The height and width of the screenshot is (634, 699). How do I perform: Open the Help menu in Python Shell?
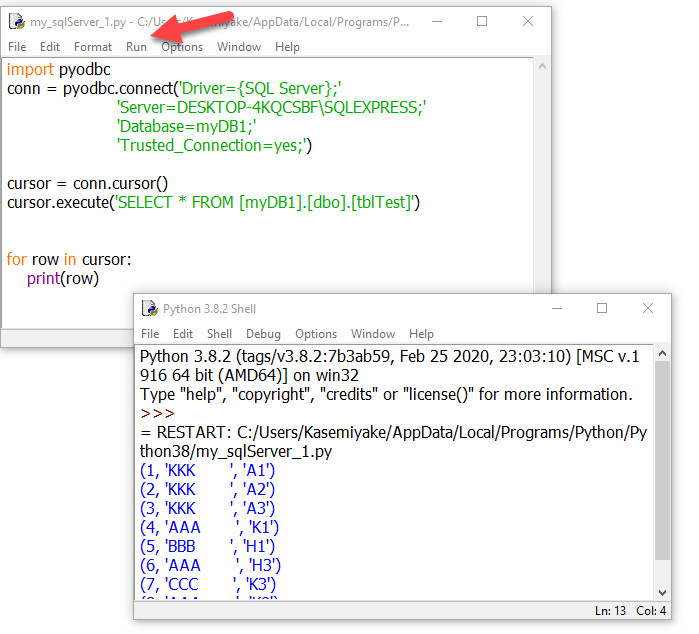pyautogui.click(x=421, y=334)
